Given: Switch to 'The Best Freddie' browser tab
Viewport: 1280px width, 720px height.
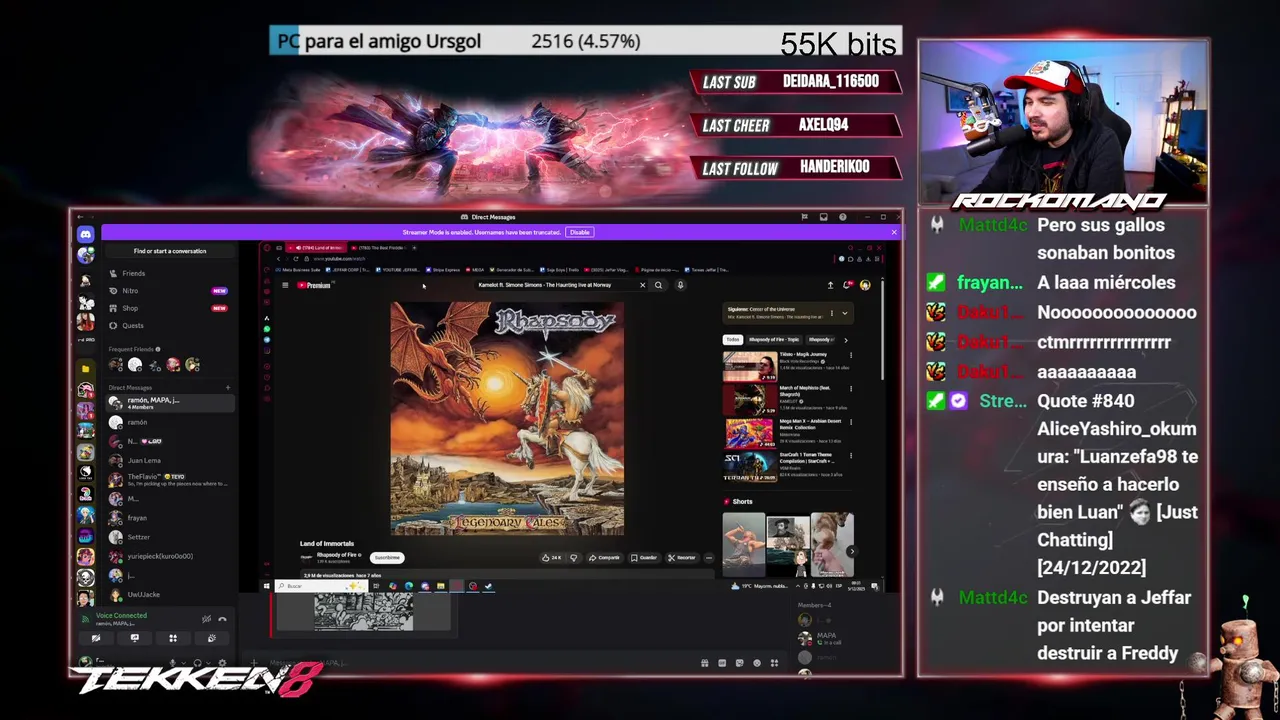Looking at the screenshot, I should [x=380, y=247].
